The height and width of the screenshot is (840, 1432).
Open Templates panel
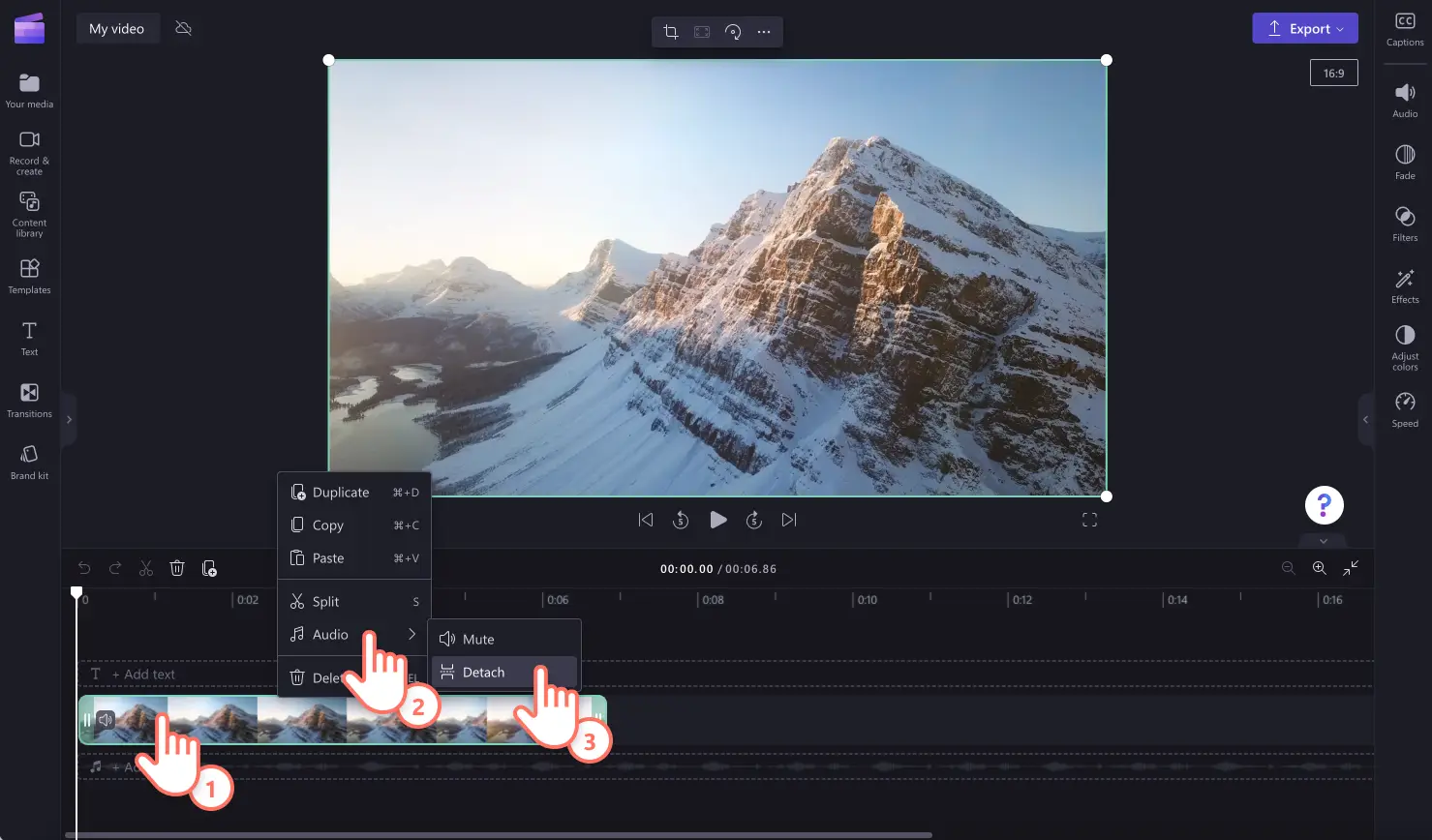click(x=29, y=276)
